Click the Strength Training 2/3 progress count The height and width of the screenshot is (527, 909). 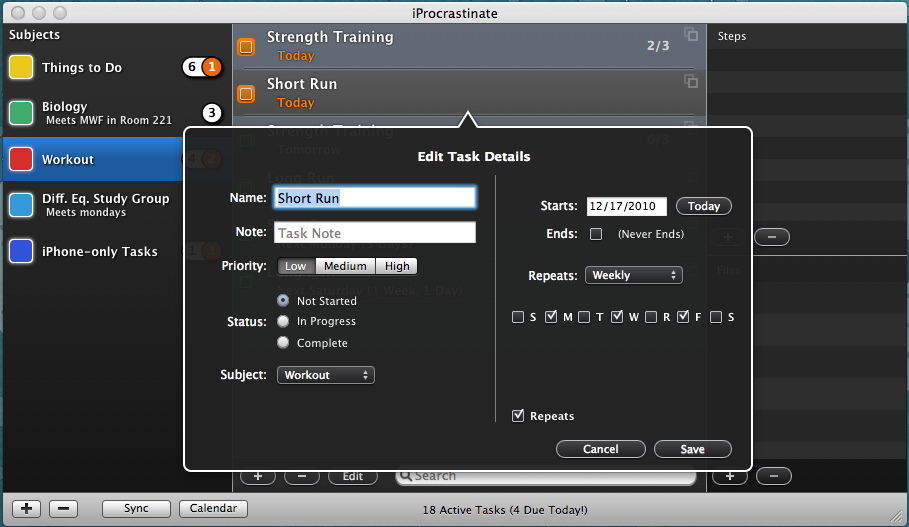(658, 45)
